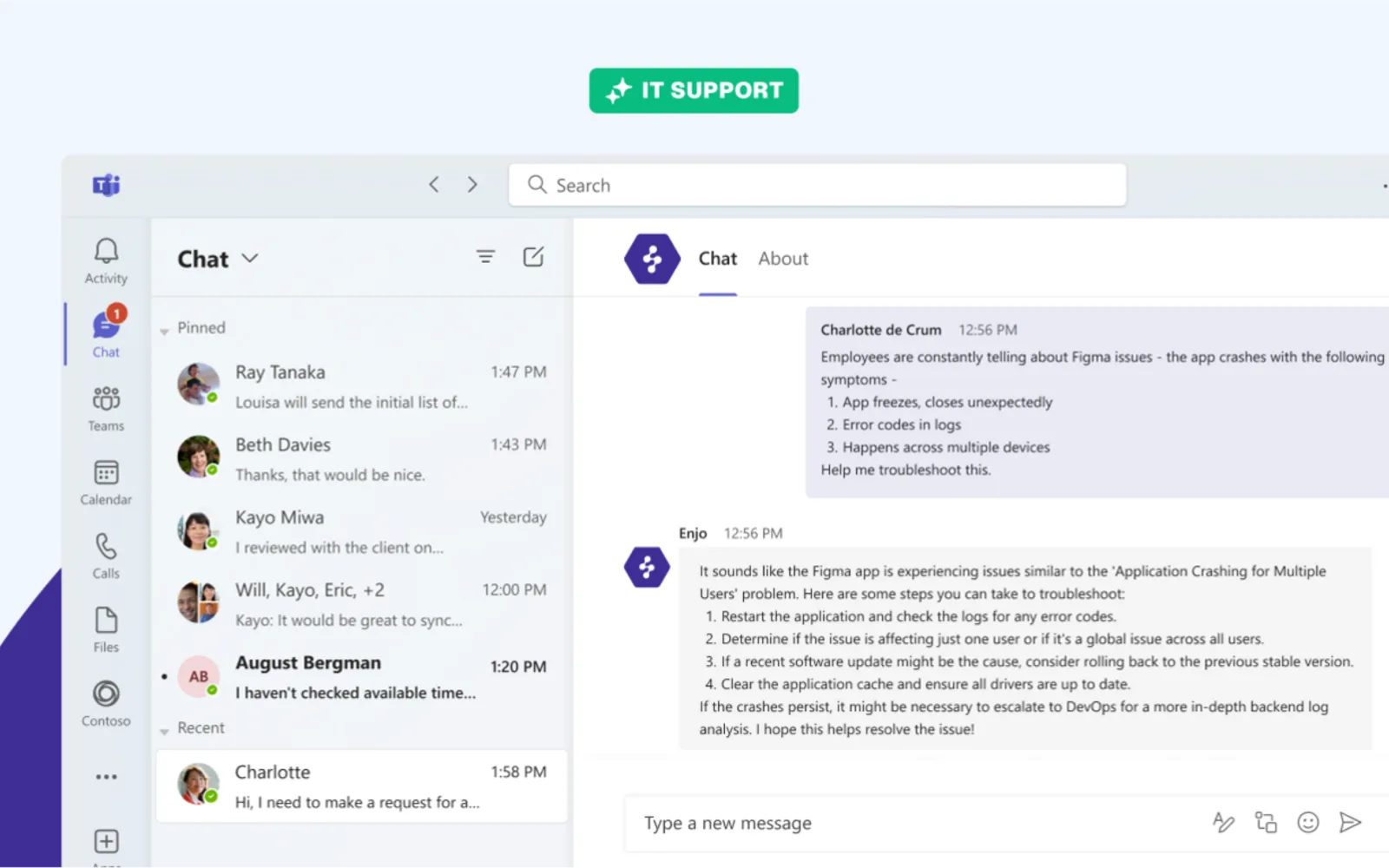Click the Charlotte de Crum sender name
The image size is (1389, 868).
coord(880,330)
